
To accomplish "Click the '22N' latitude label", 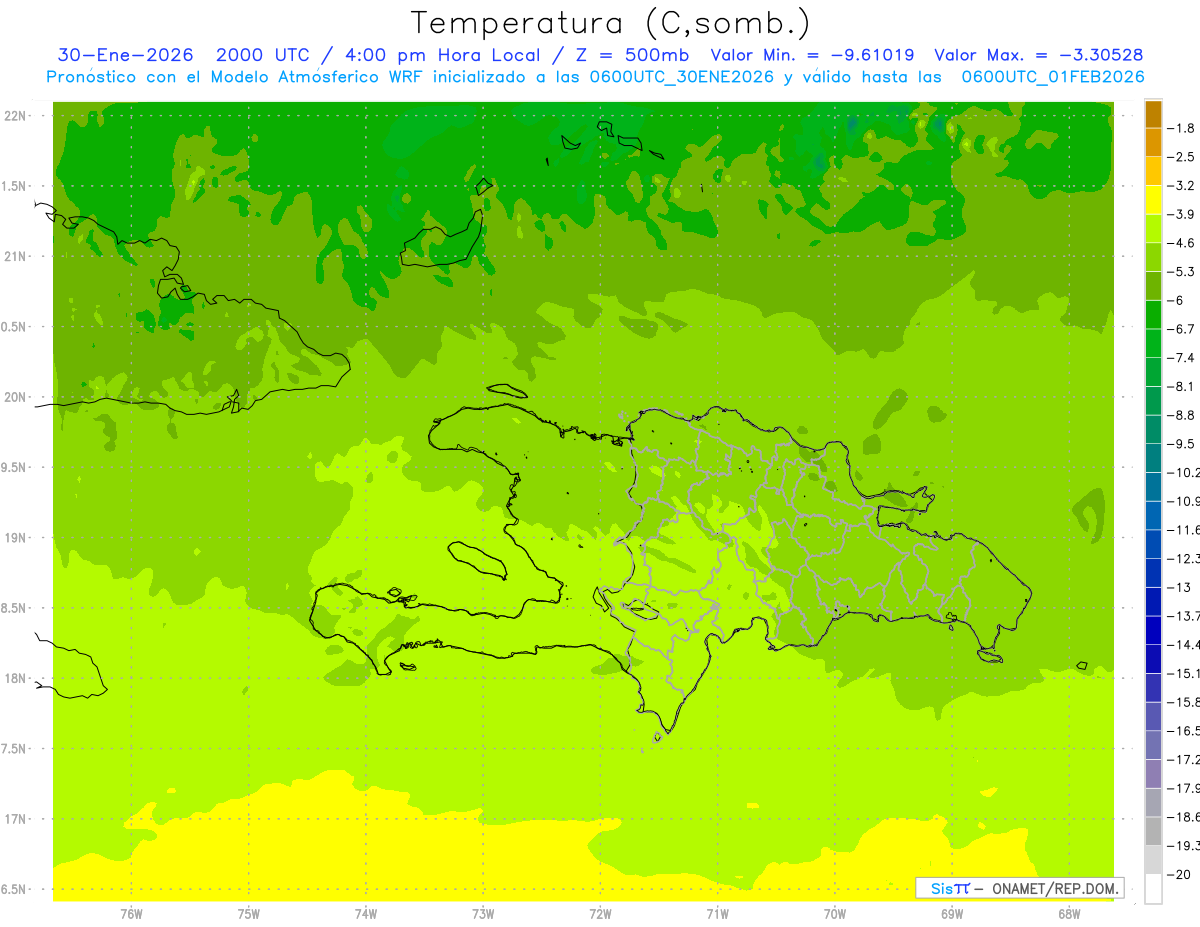I will (16, 116).
